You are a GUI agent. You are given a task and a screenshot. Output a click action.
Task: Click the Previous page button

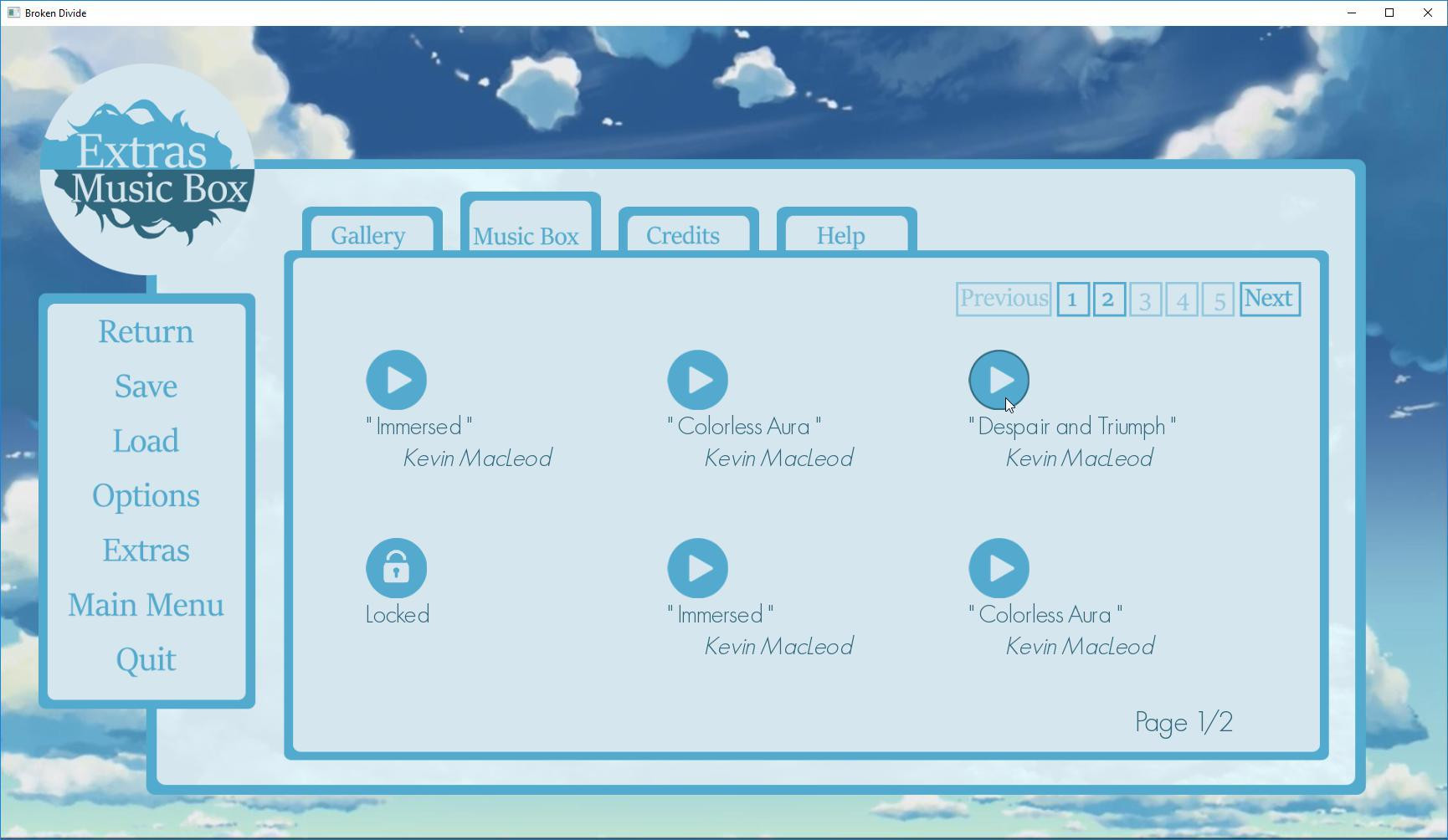coord(1004,299)
